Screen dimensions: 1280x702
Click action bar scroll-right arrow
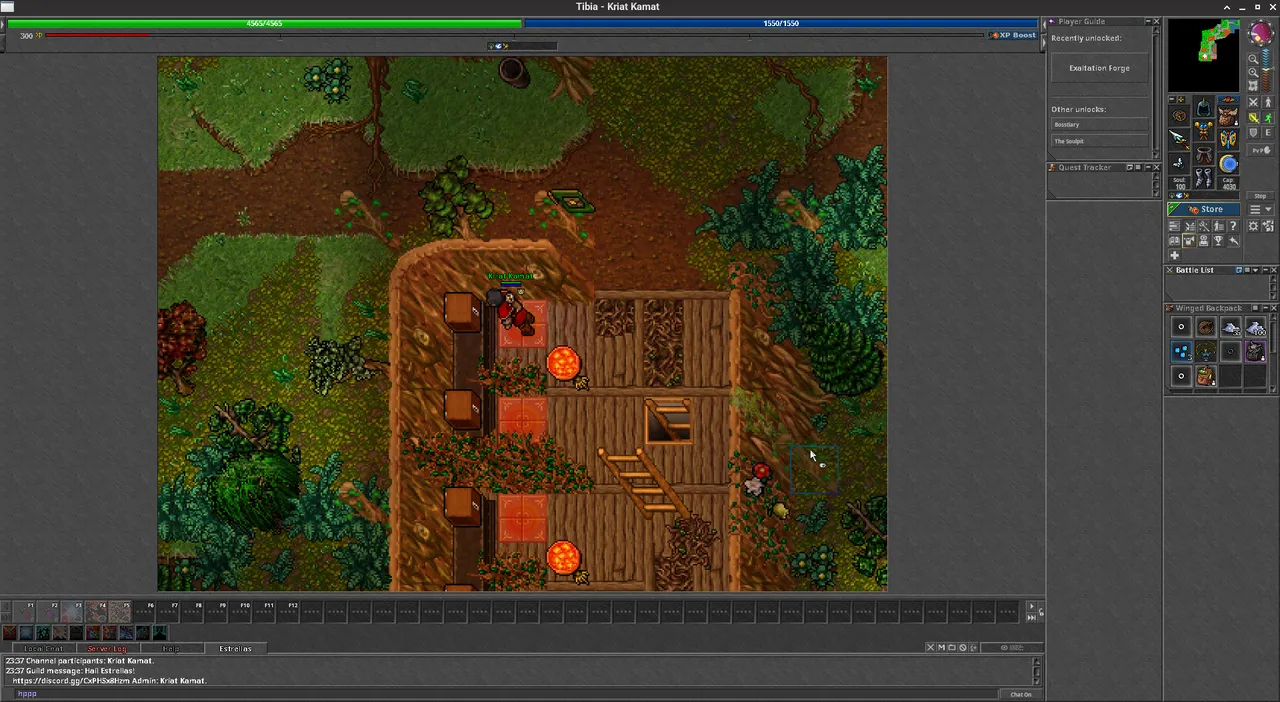pyautogui.click(x=1032, y=606)
